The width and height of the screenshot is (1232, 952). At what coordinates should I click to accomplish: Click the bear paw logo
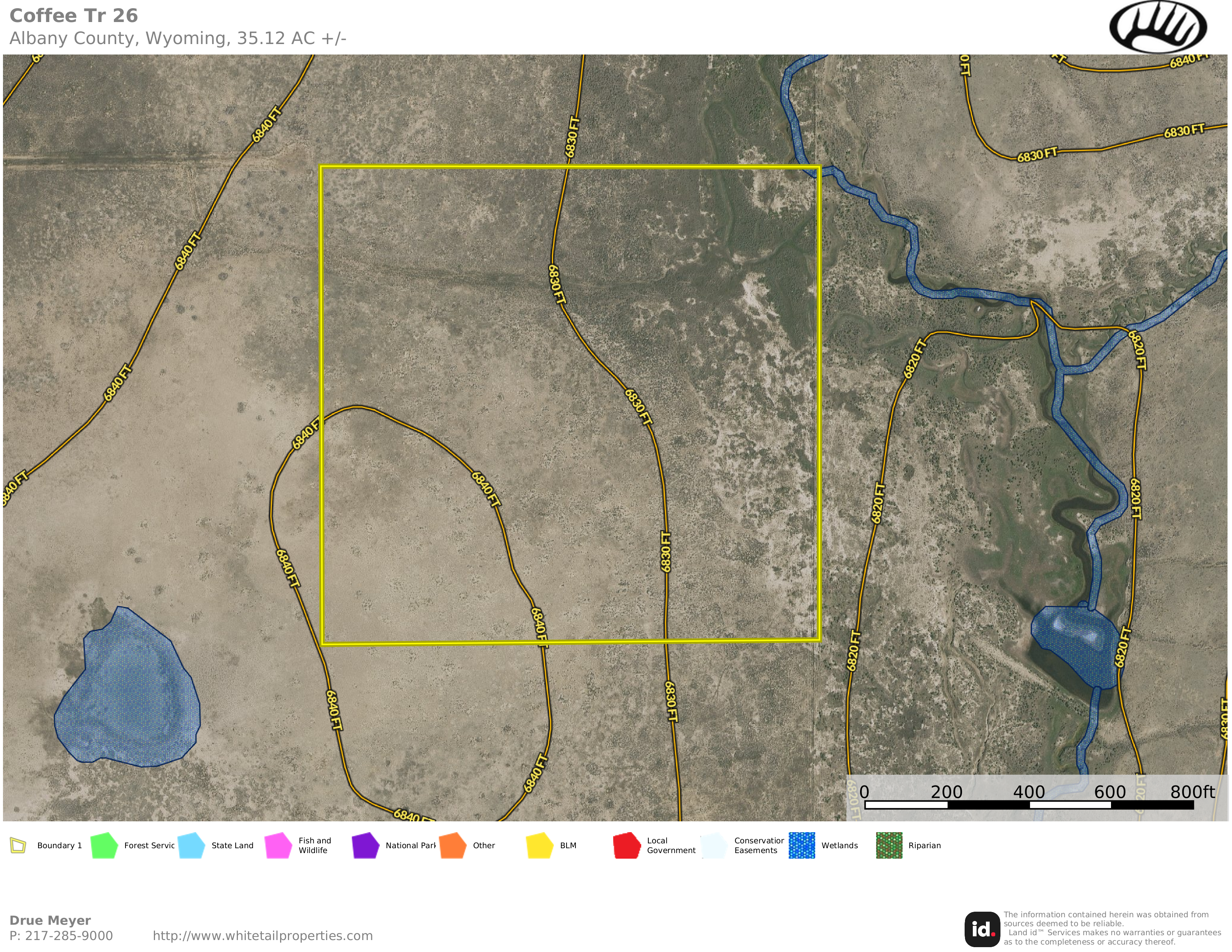click(1158, 27)
